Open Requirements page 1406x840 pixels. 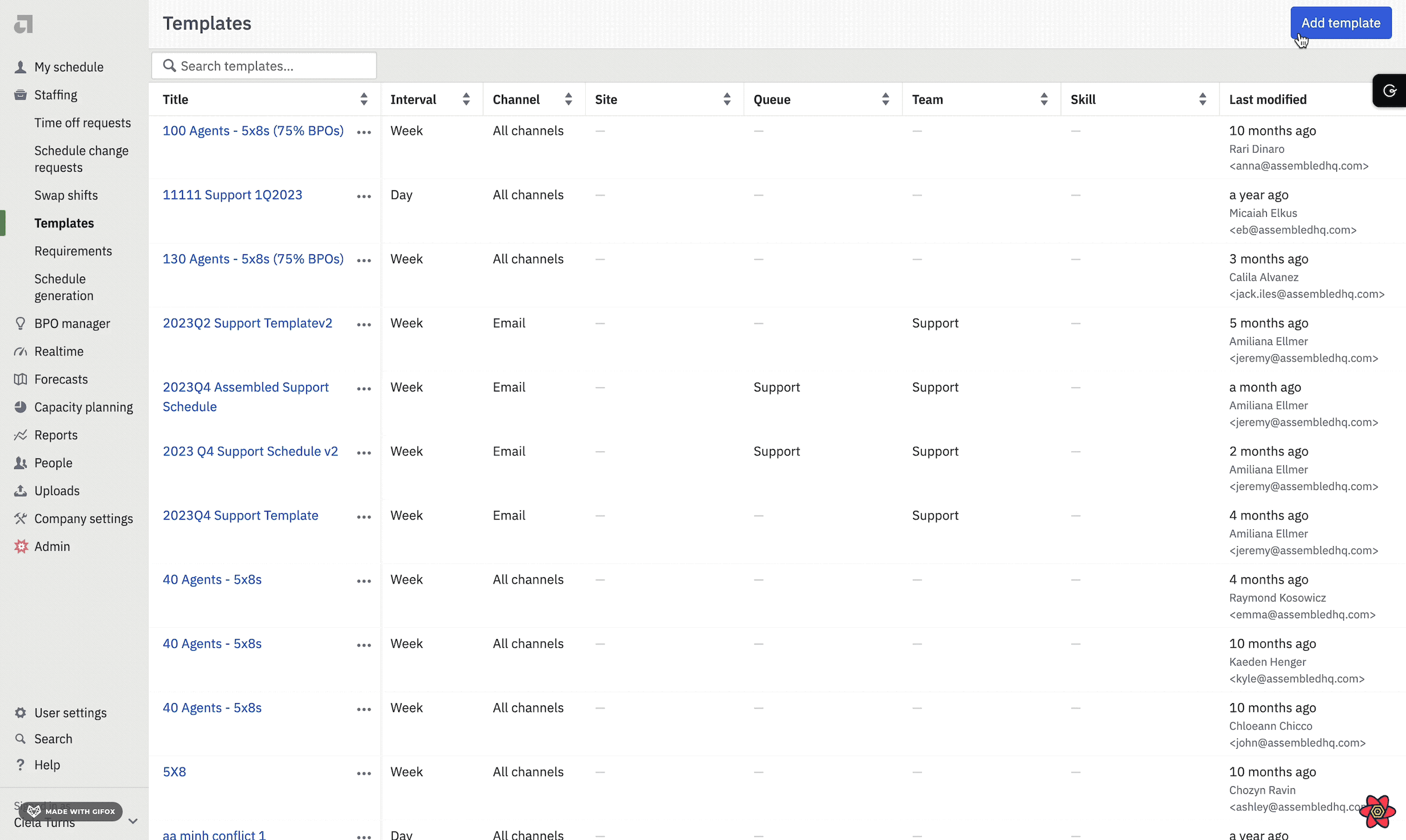tap(73, 251)
